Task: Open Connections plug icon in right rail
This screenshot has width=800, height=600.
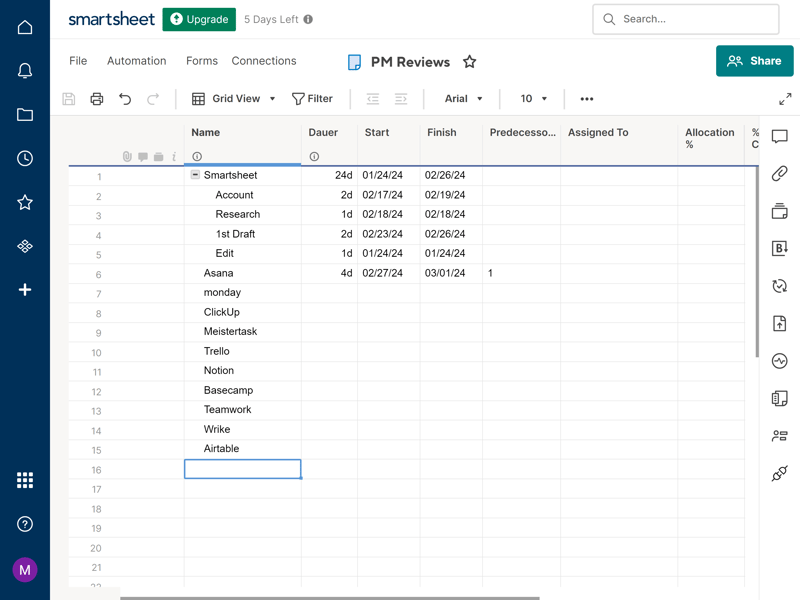Action: click(x=780, y=473)
